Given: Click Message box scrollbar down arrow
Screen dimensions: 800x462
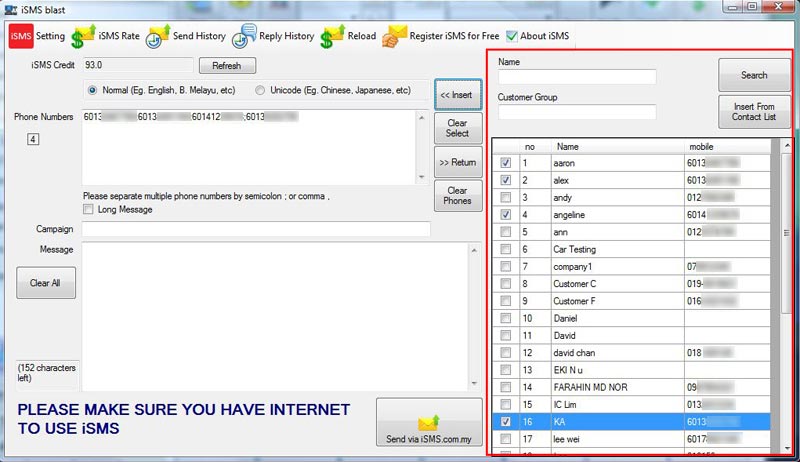Looking at the screenshot, I should click(474, 383).
